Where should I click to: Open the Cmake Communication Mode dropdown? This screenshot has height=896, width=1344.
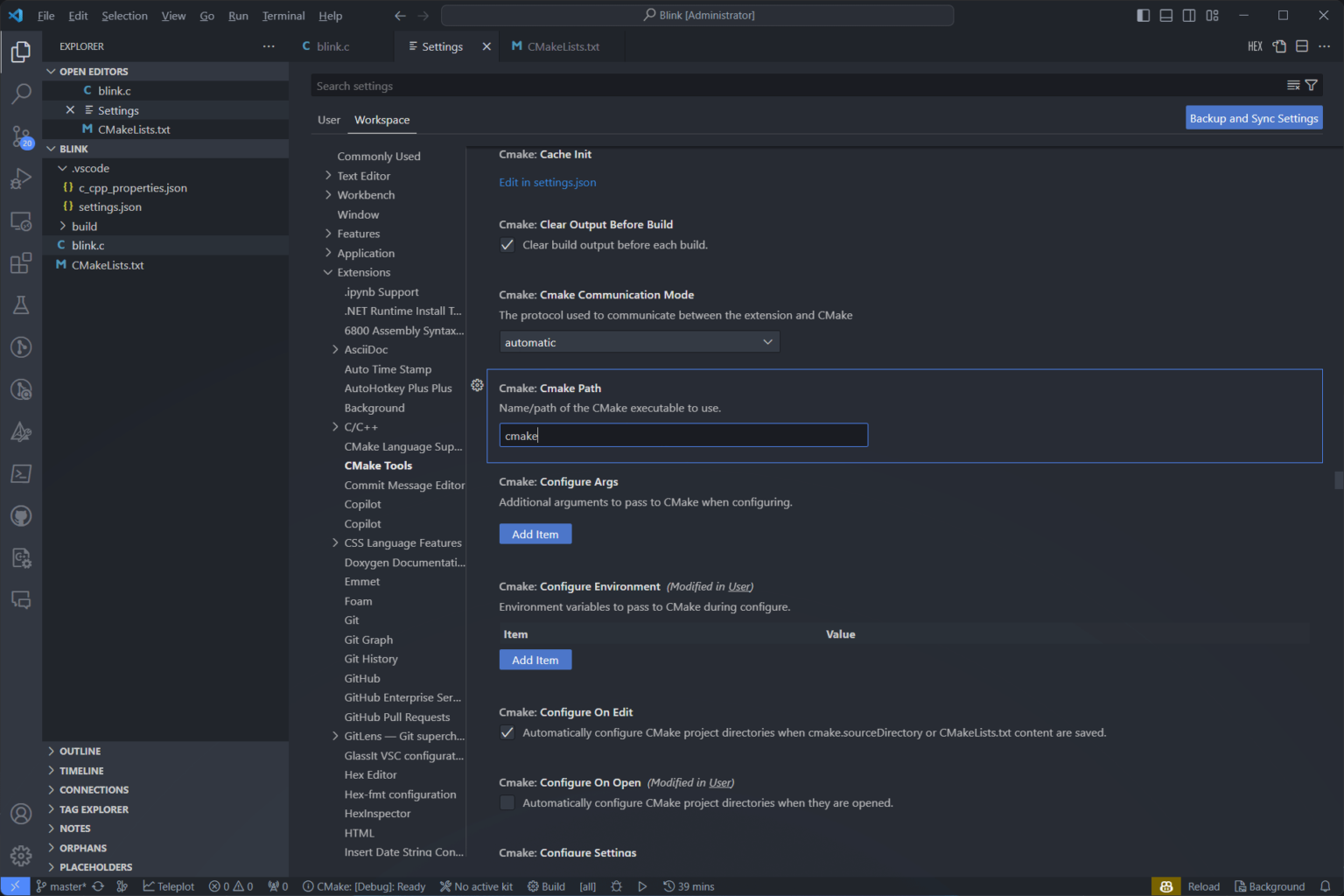(639, 342)
